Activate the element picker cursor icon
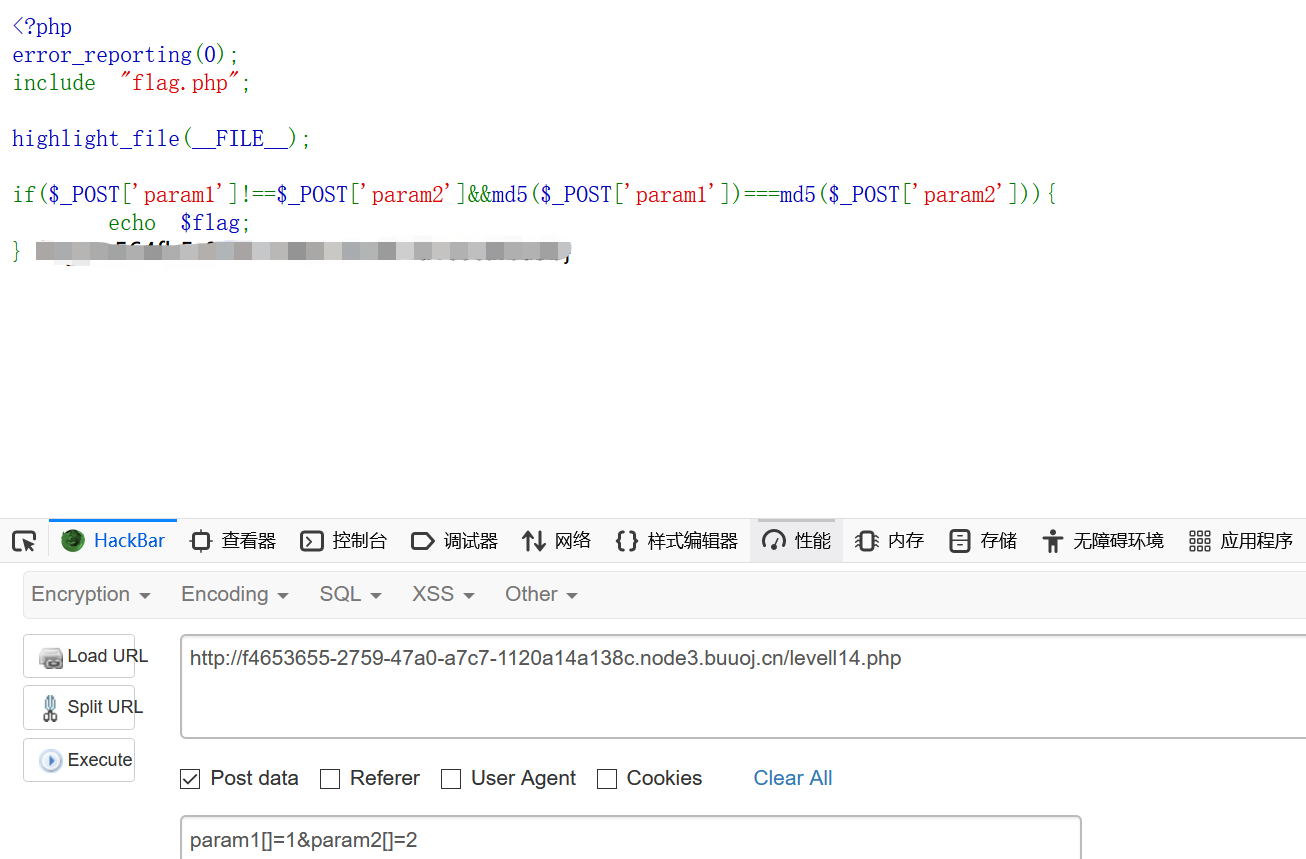Image resolution: width=1306 pixels, height=859 pixels. tap(24, 541)
